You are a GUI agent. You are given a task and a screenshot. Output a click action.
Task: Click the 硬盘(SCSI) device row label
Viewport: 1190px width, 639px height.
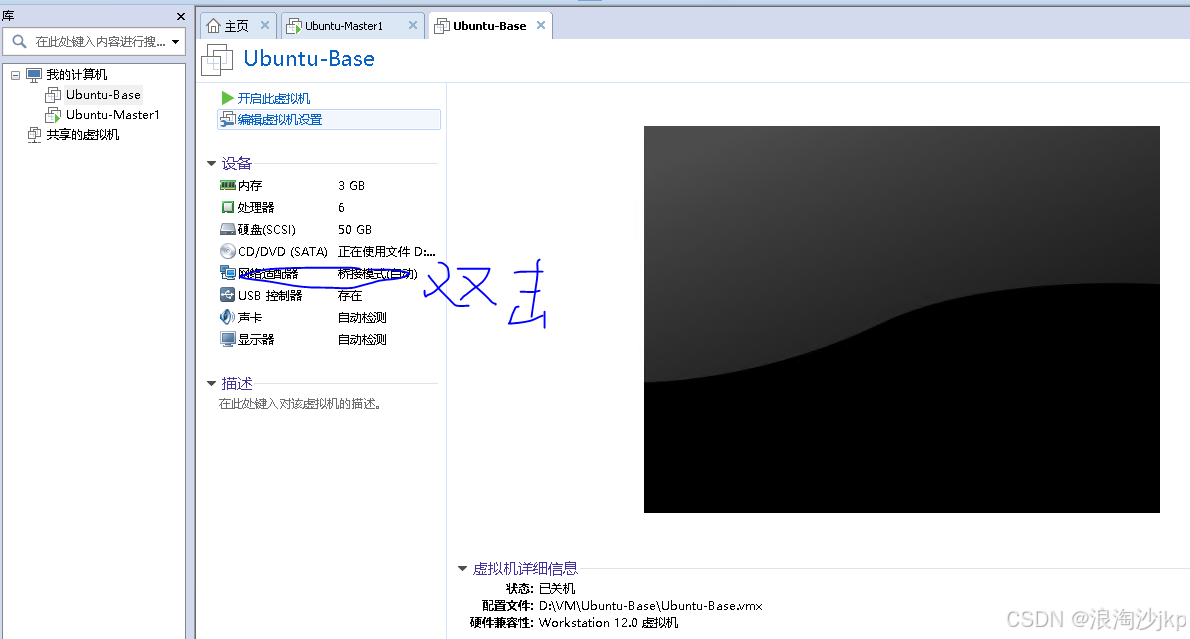[x=266, y=229]
